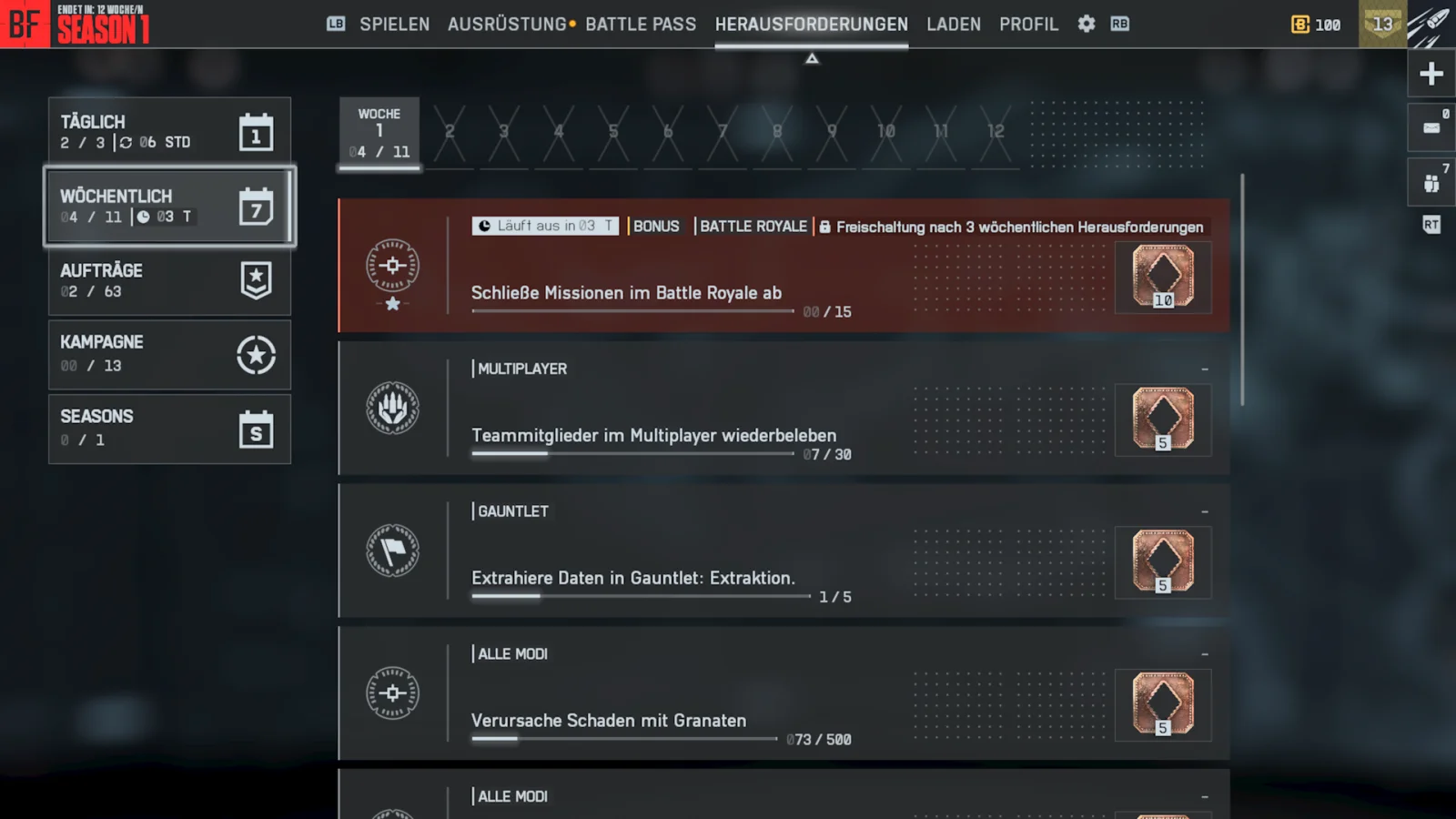Click the revive teammates progress bar
1456x819 pixels.
pyautogui.click(x=632, y=453)
